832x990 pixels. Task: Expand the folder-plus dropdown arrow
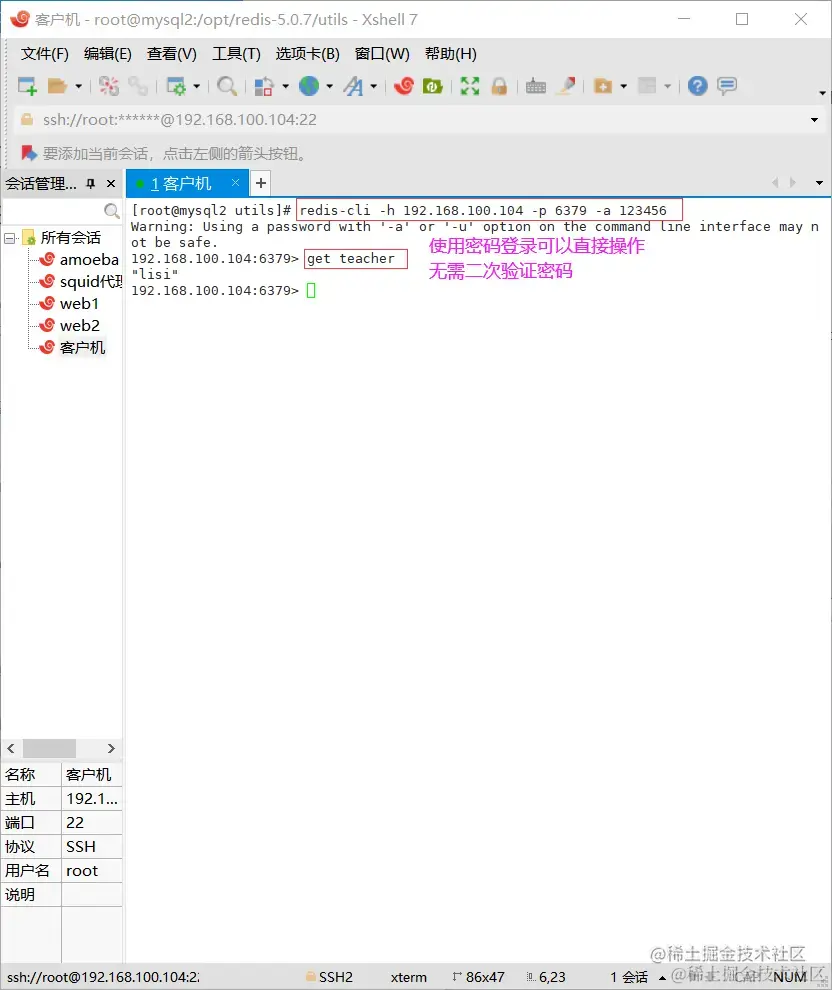pos(624,86)
